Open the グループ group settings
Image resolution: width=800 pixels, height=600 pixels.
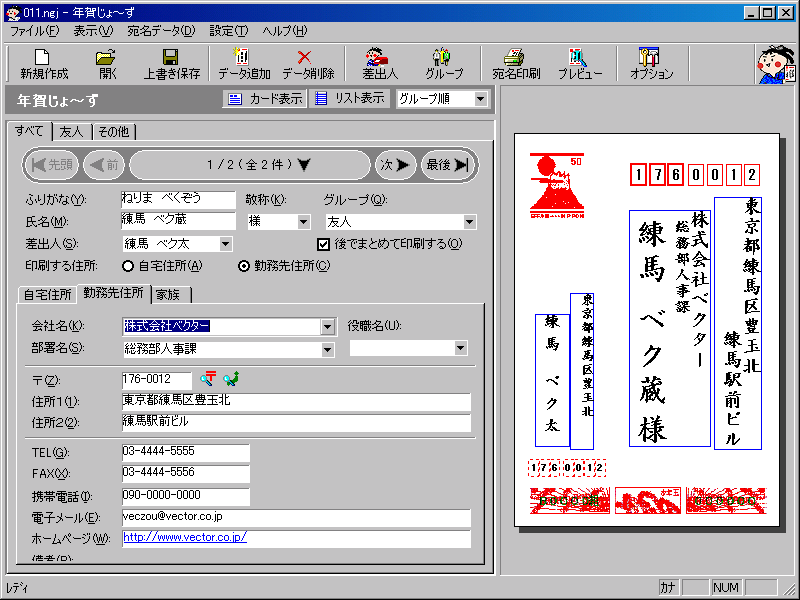(444, 64)
